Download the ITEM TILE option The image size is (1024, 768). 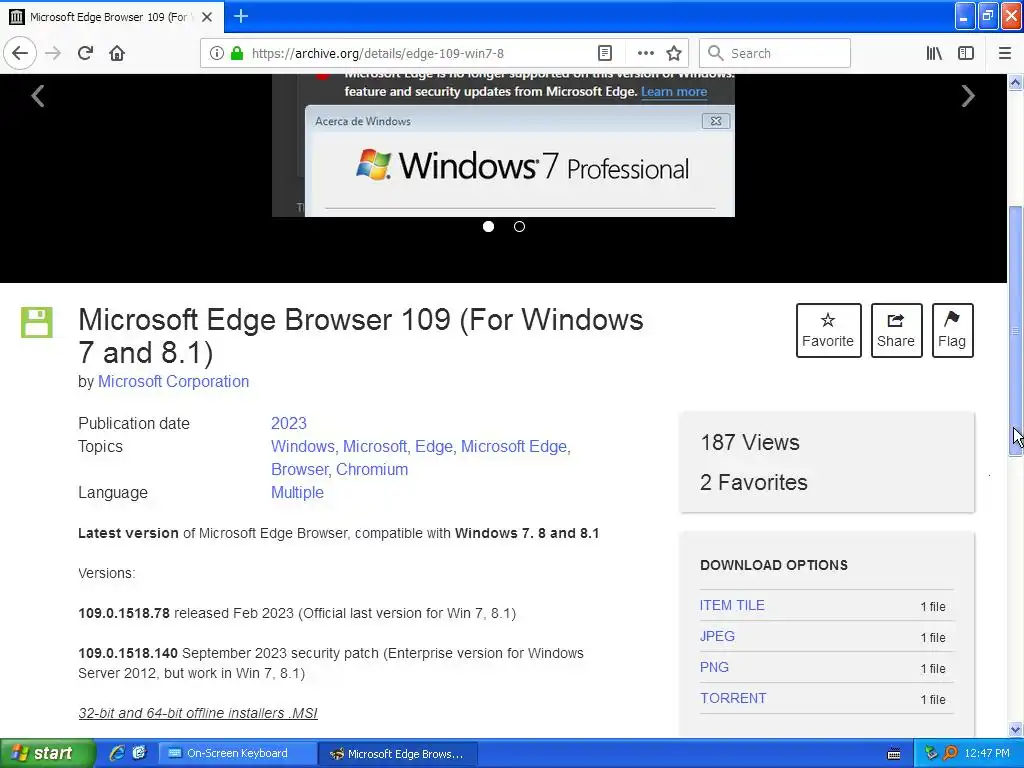[x=732, y=605]
